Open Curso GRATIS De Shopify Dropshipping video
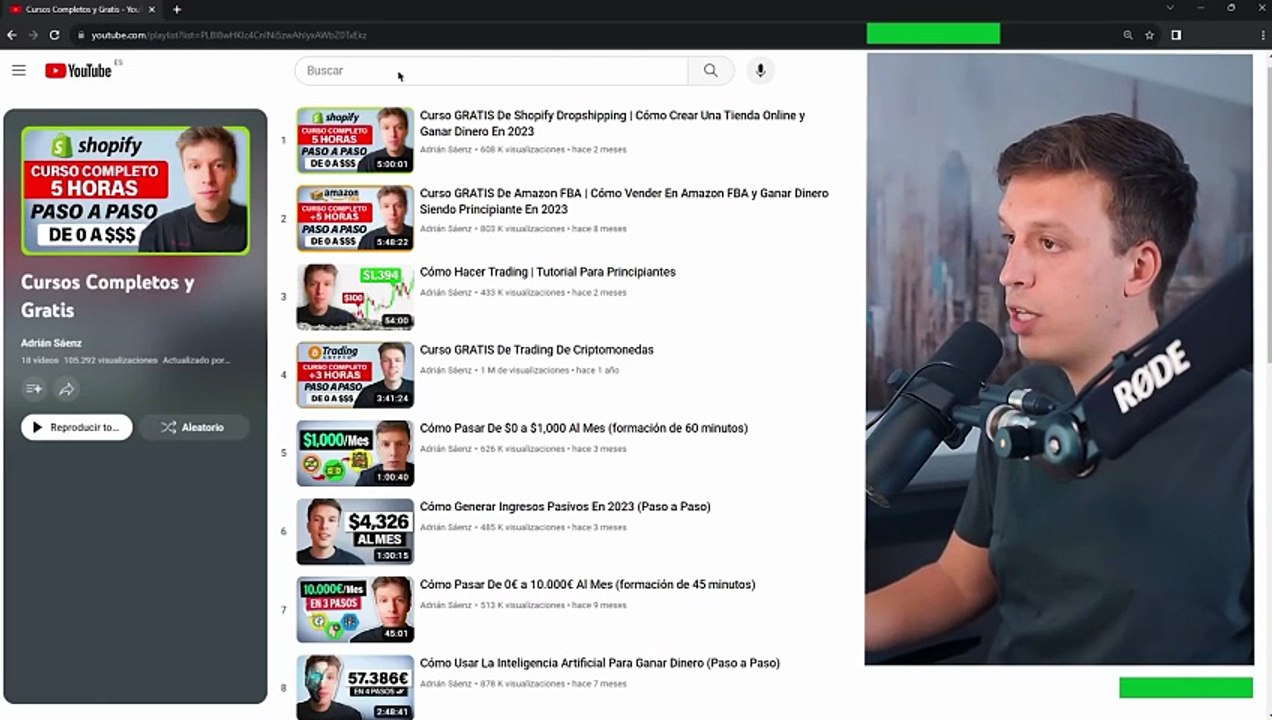The image size is (1272, 720). [x=612, y=123]
